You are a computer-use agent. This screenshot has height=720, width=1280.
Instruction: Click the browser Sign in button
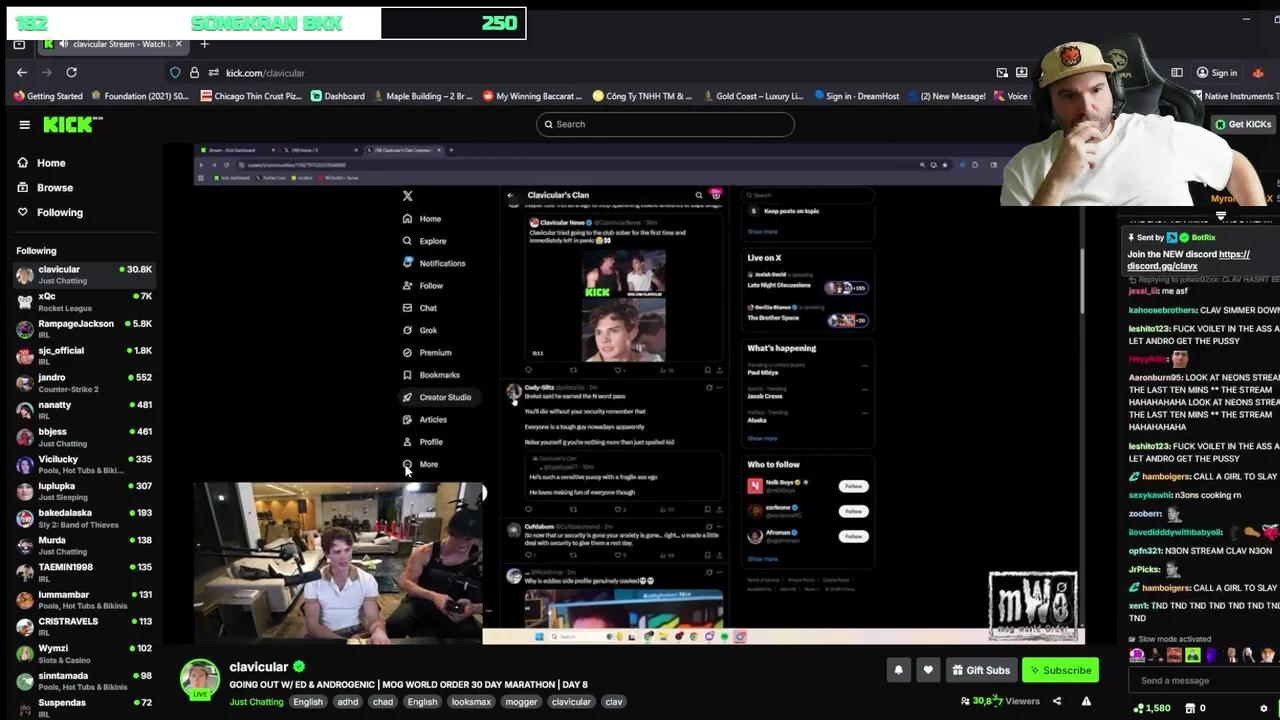pos(1217,73)
